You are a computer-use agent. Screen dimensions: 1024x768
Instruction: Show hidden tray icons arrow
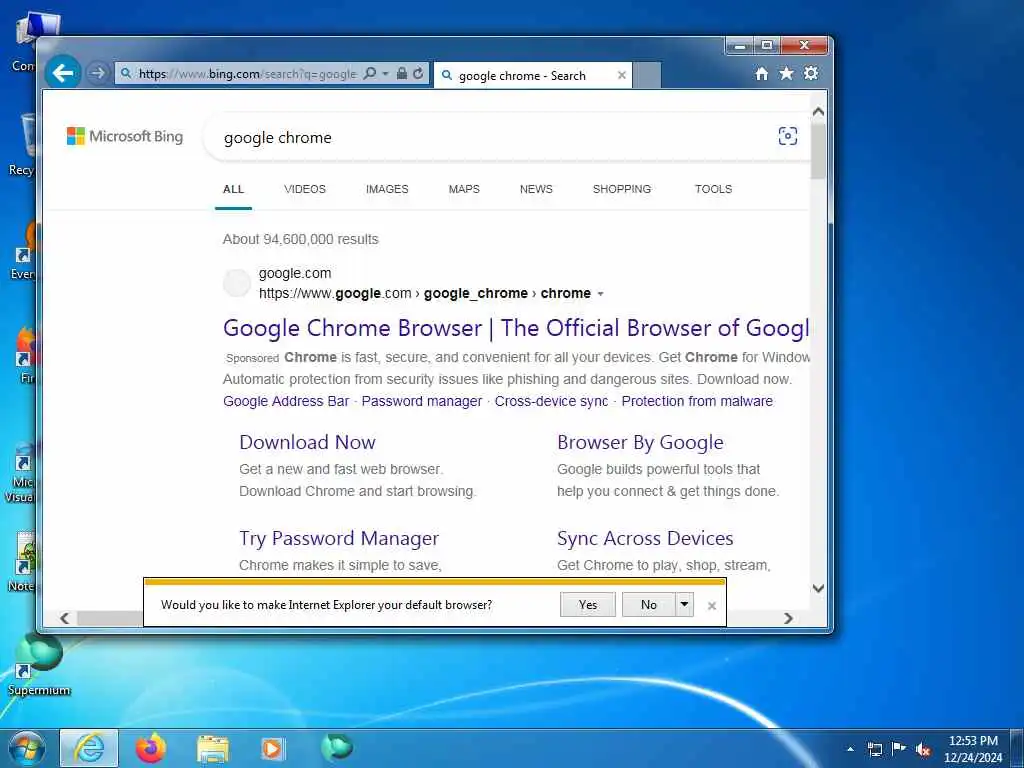[850, 749]
